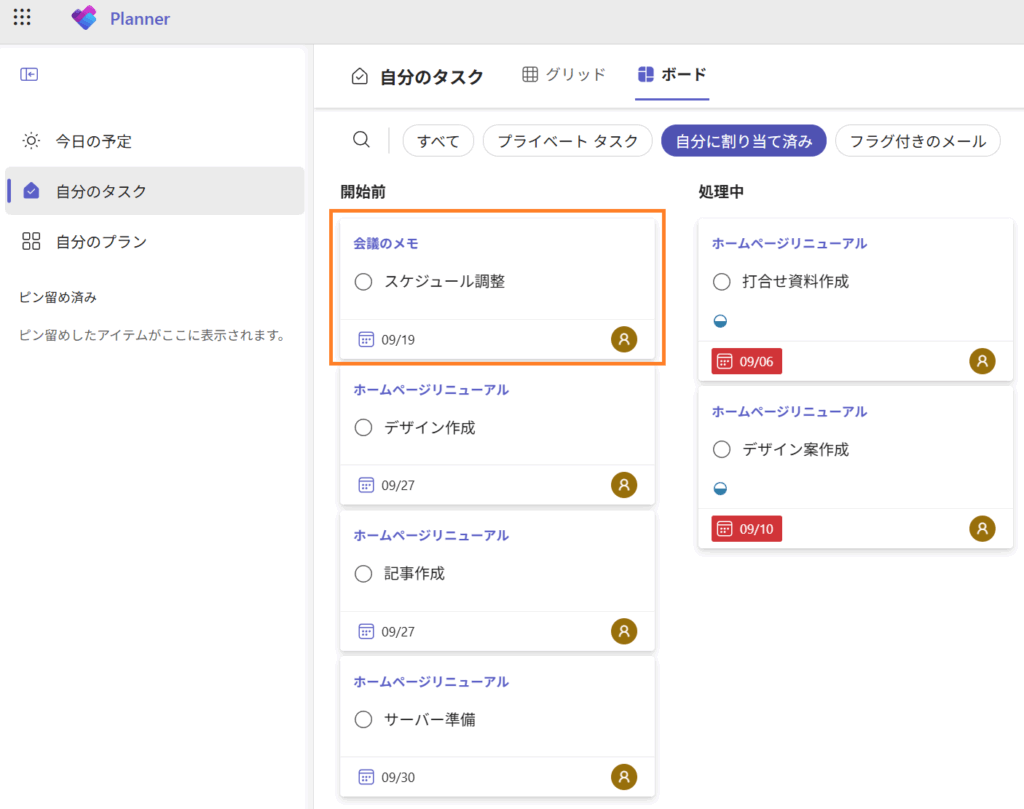Filter by すべて
Viewport: 1024px width, 809px height.
[438, 141]
